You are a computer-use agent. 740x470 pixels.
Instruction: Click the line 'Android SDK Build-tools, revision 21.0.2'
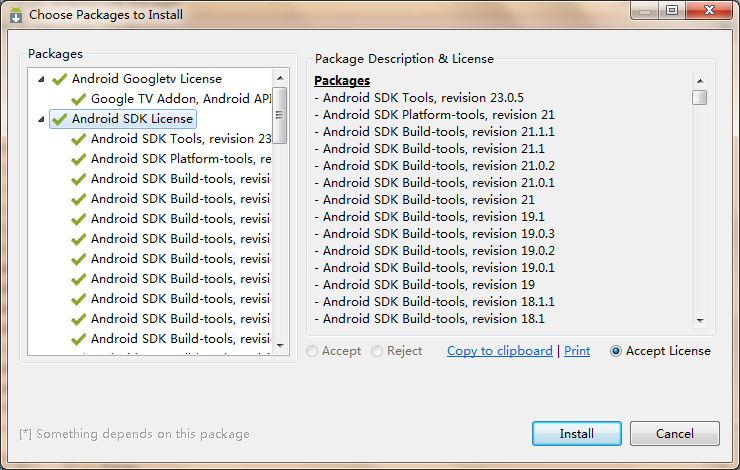pos(435,166)
